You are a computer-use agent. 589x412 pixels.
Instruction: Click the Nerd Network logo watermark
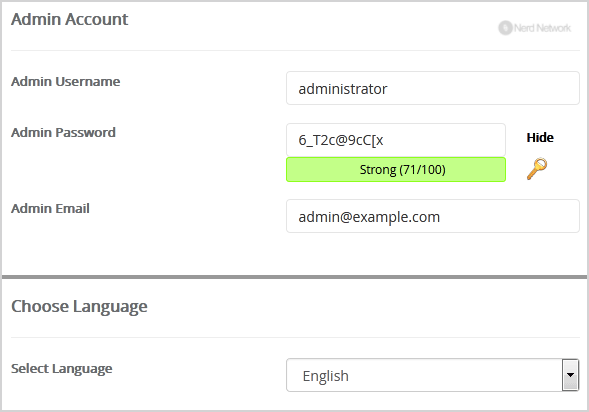pyautogui.click(x=535, y=28)
